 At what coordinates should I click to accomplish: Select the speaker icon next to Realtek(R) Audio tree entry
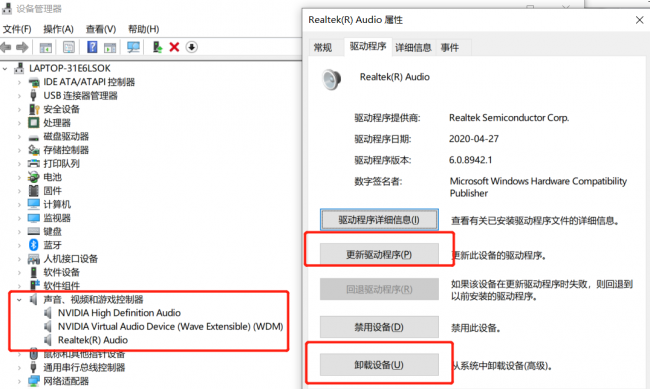(x=48, y=340)
